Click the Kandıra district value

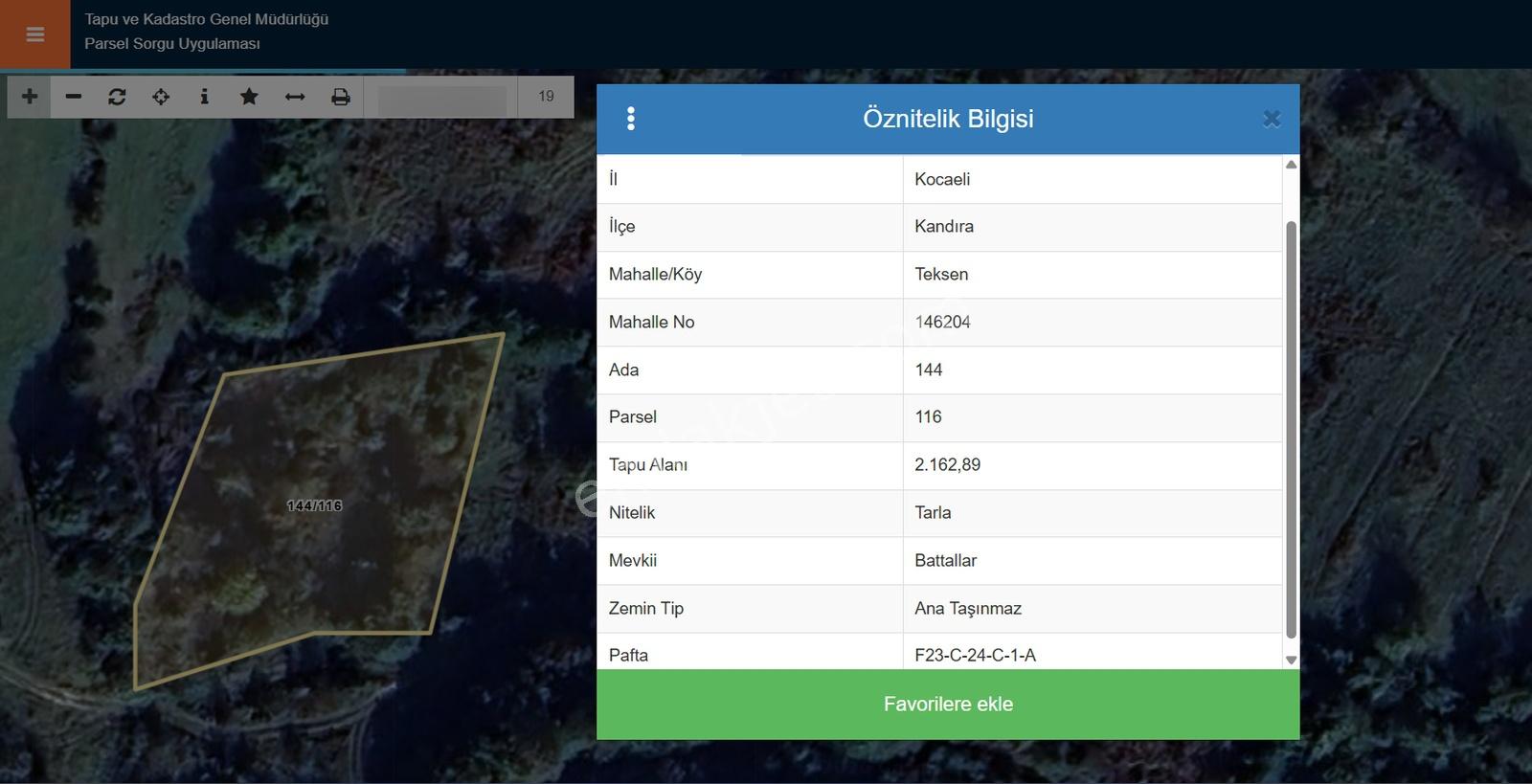(x=944, y=226)
